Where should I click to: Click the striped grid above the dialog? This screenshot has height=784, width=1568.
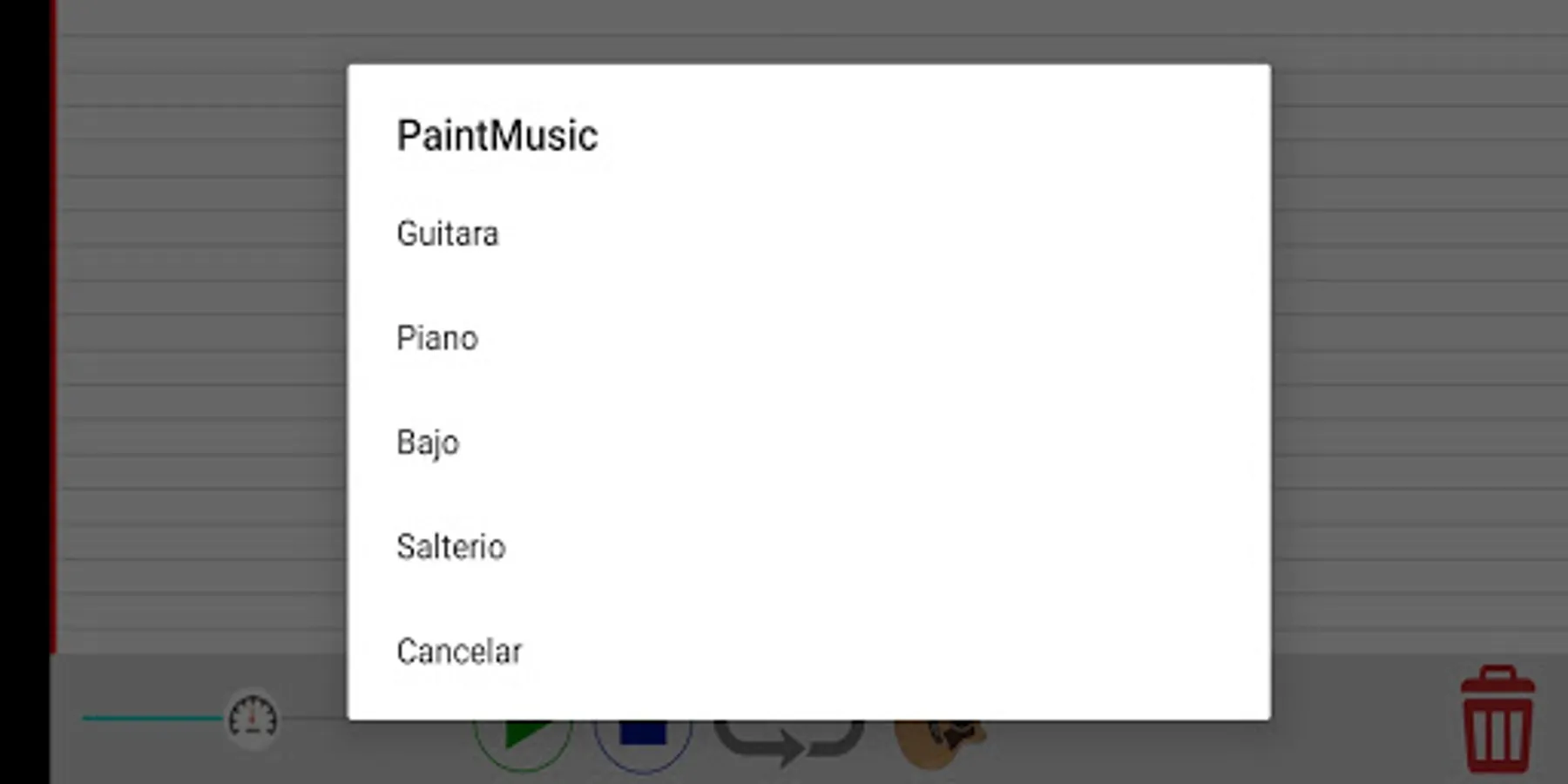[x=808, y=31]
